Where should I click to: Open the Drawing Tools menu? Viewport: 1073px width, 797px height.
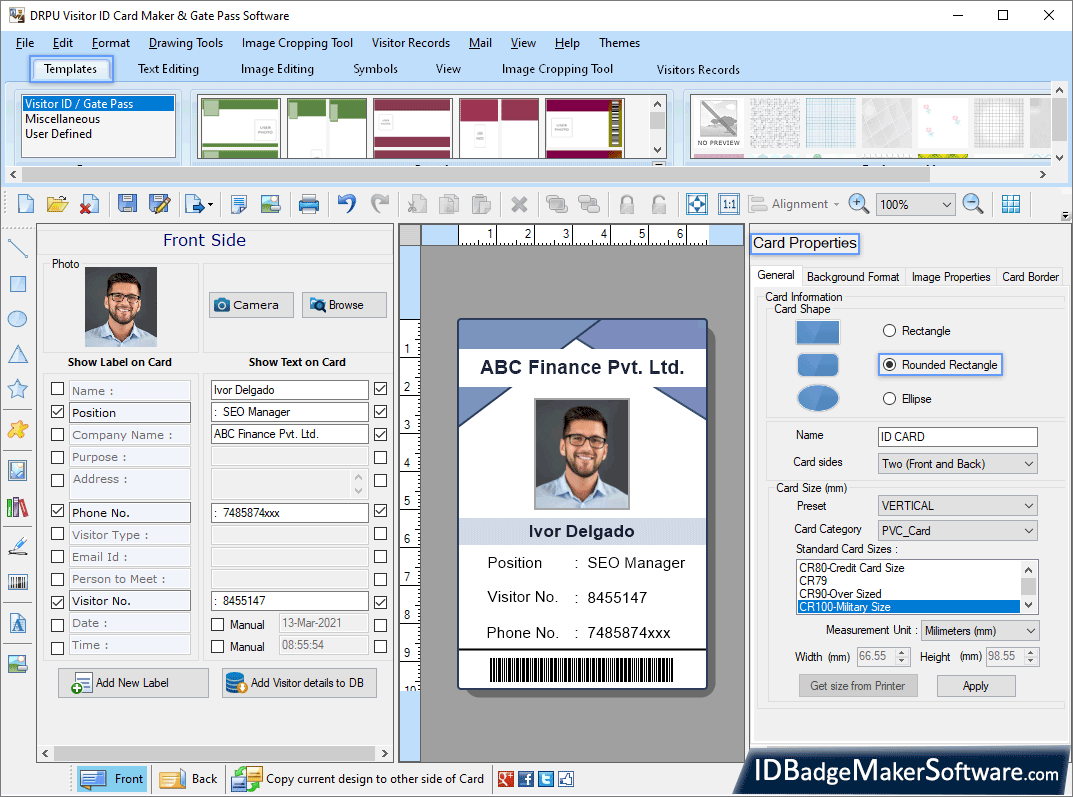[185, 43]
